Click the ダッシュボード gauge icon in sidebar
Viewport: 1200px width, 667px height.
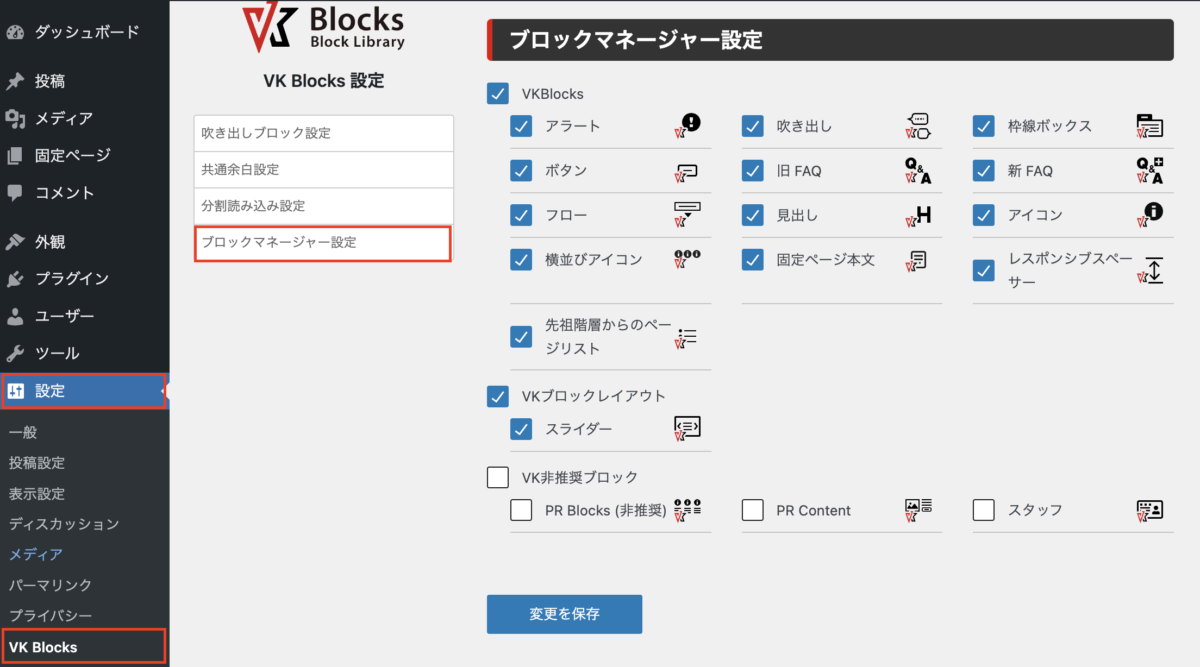click(17, 31)
